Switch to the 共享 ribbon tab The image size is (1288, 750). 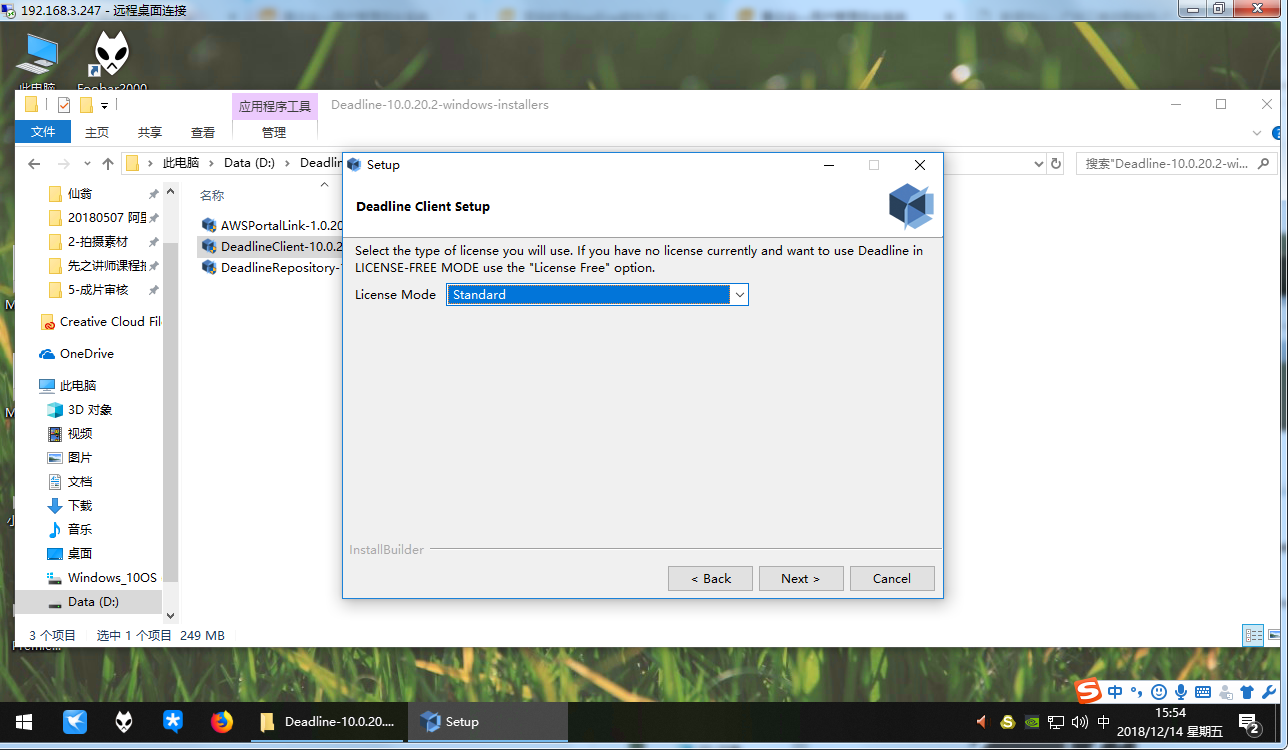(150, 132)
